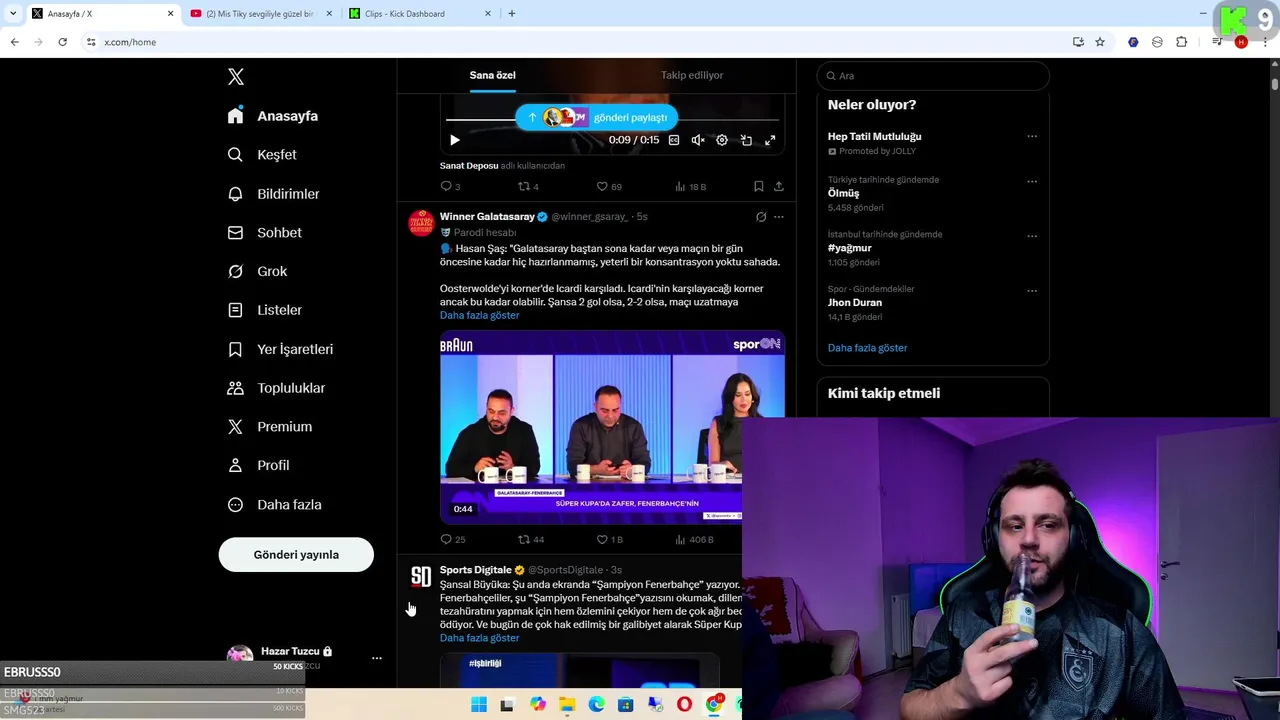This screenshot has height=720, width=1280.
Task: View analytics showing 18 B views
Action: tap(690, 187)
